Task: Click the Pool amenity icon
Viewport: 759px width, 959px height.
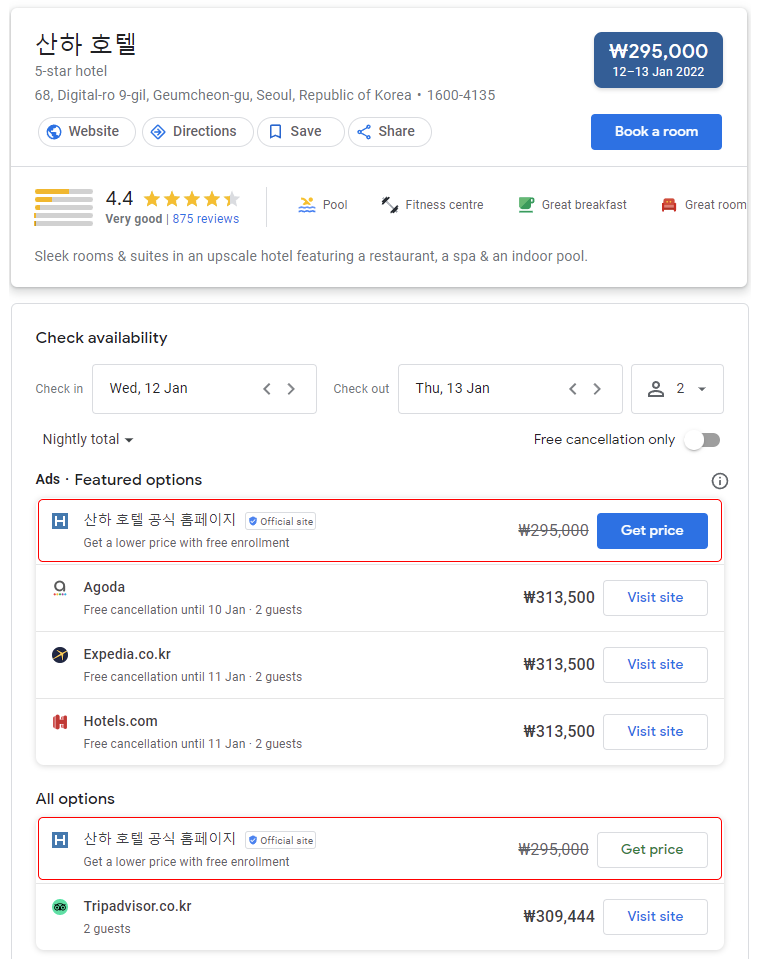Action: (x=307, y=205)
